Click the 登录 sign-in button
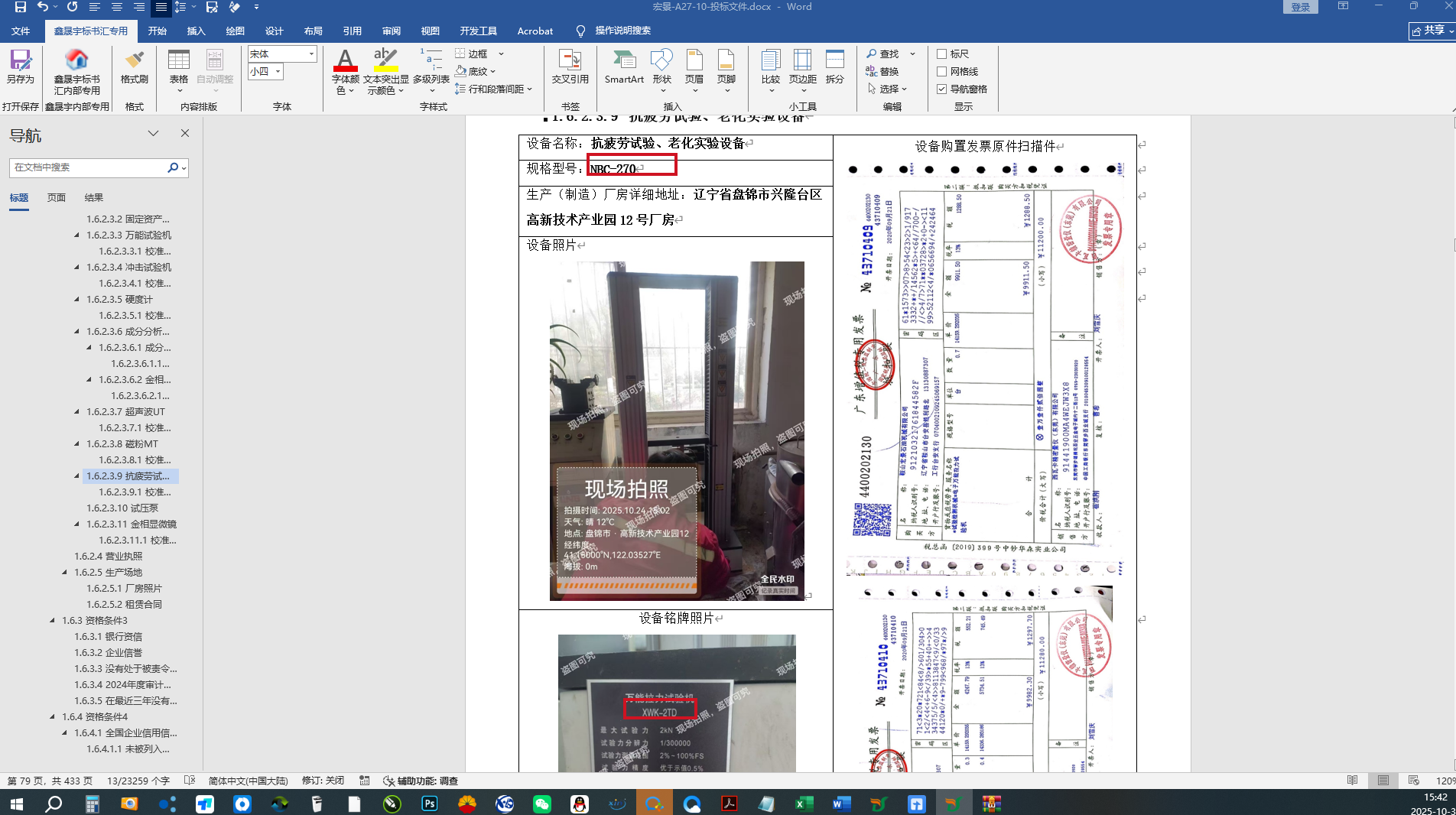 tap(1301, 7)
